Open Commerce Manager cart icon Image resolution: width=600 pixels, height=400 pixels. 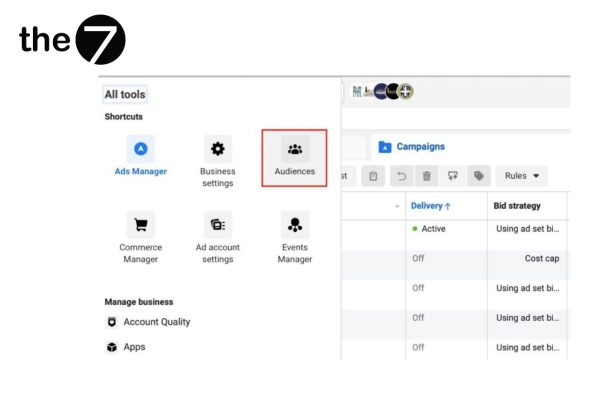coord(141,224)
